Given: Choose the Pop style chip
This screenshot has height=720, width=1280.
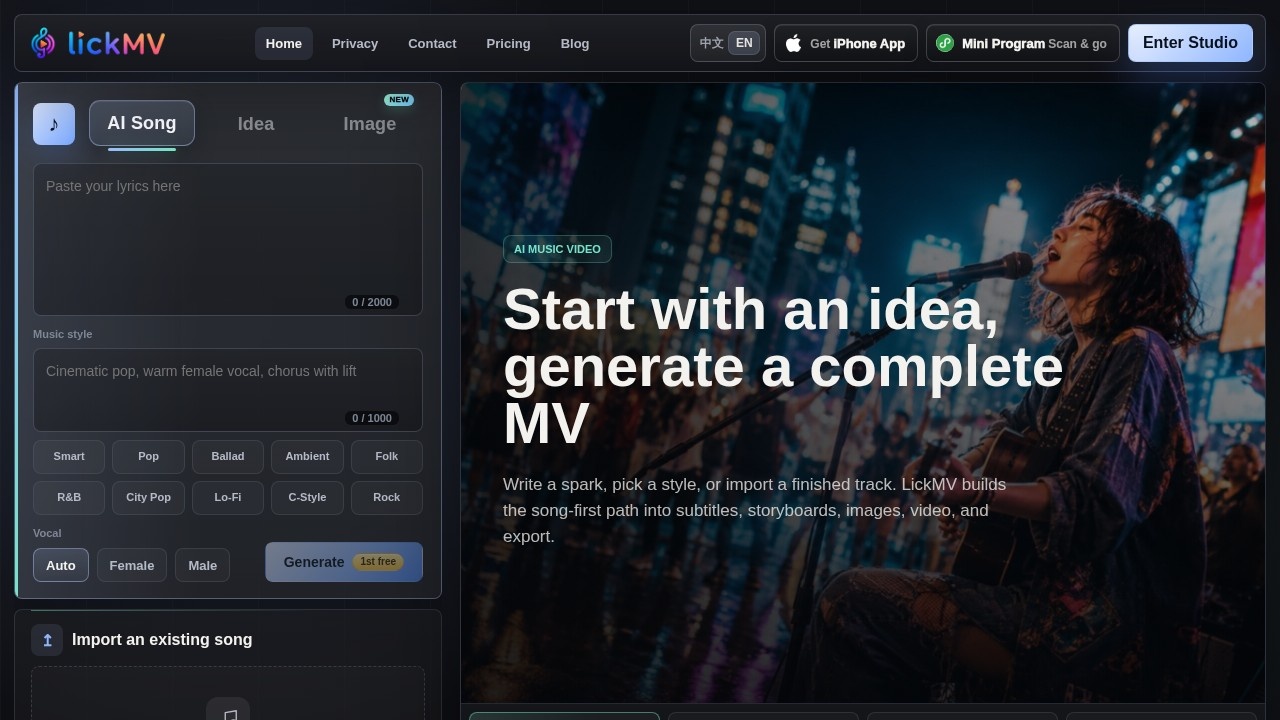Looking at the screenshot, I should [x=148, y=456].
